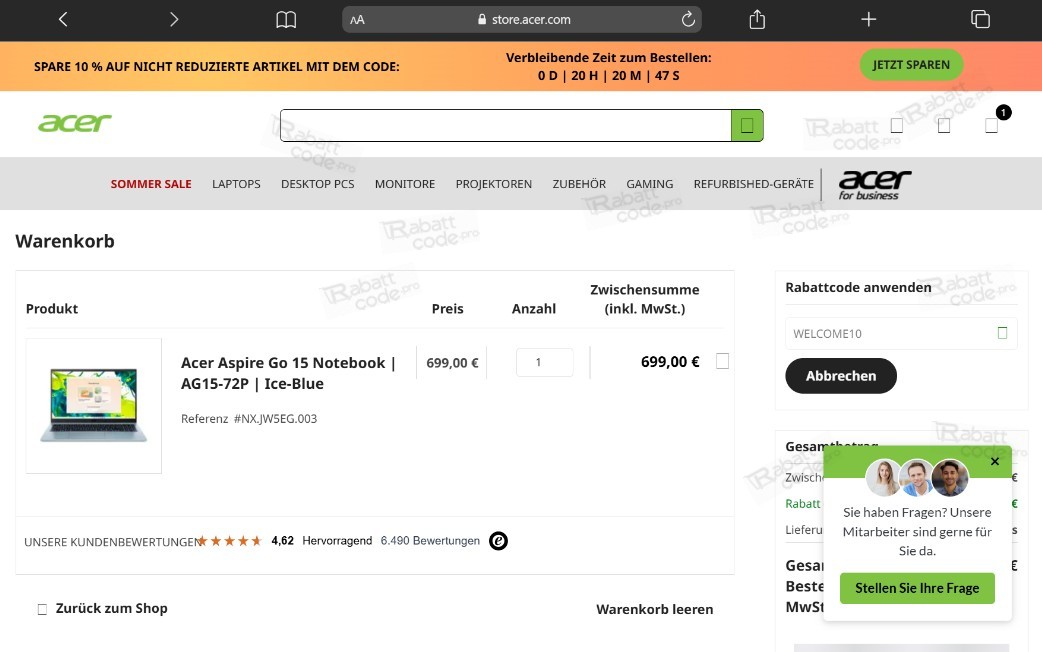Select the GAMING navigation item
Image resolution: width=1042 pixels, height=652 pixels.
649,184
